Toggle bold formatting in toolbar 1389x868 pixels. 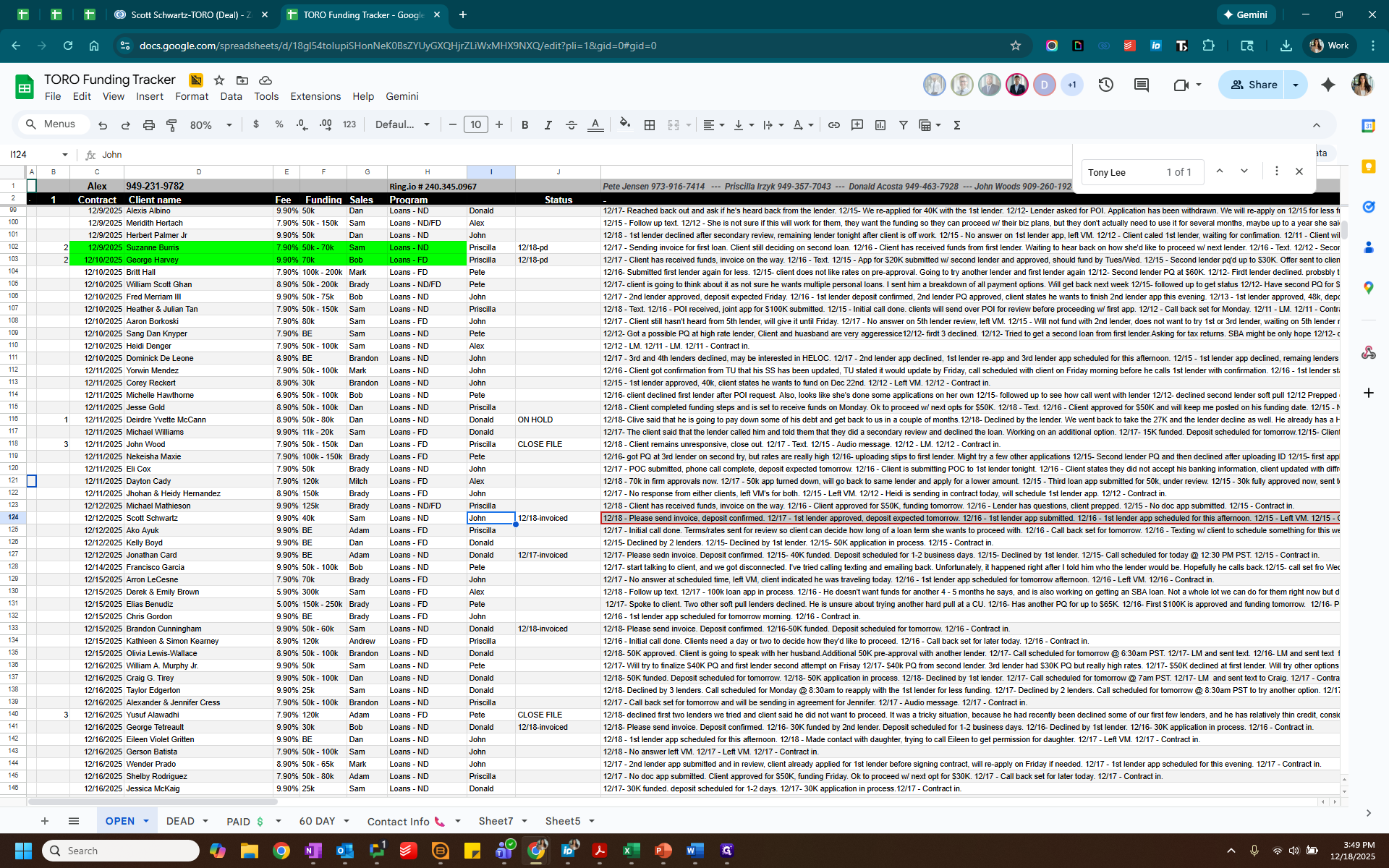(x=524, y=125)
